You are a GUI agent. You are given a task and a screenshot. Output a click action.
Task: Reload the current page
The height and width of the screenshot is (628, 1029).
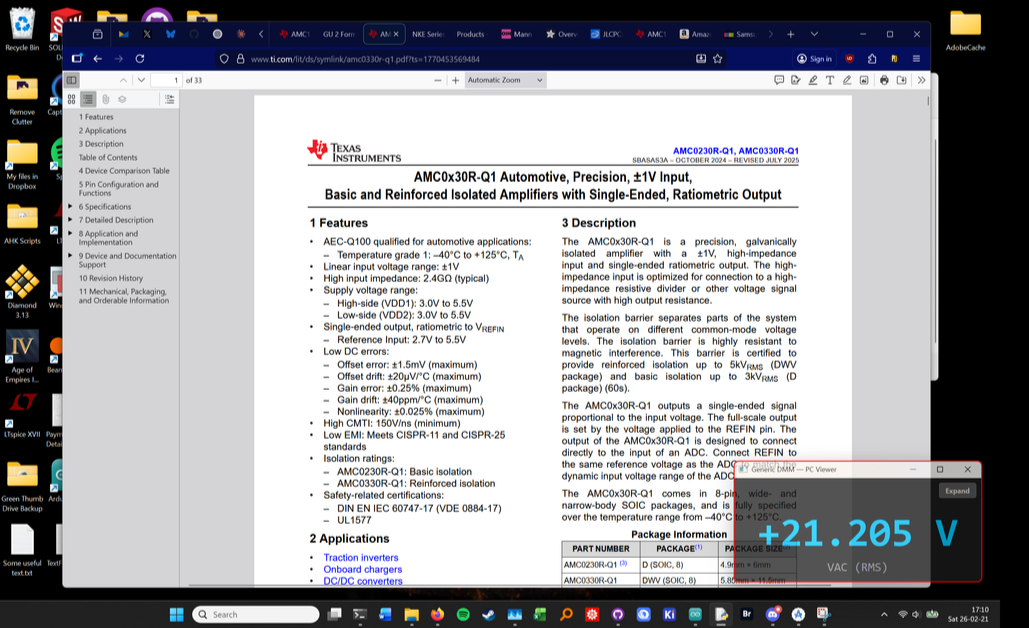[x=140, y=58]
